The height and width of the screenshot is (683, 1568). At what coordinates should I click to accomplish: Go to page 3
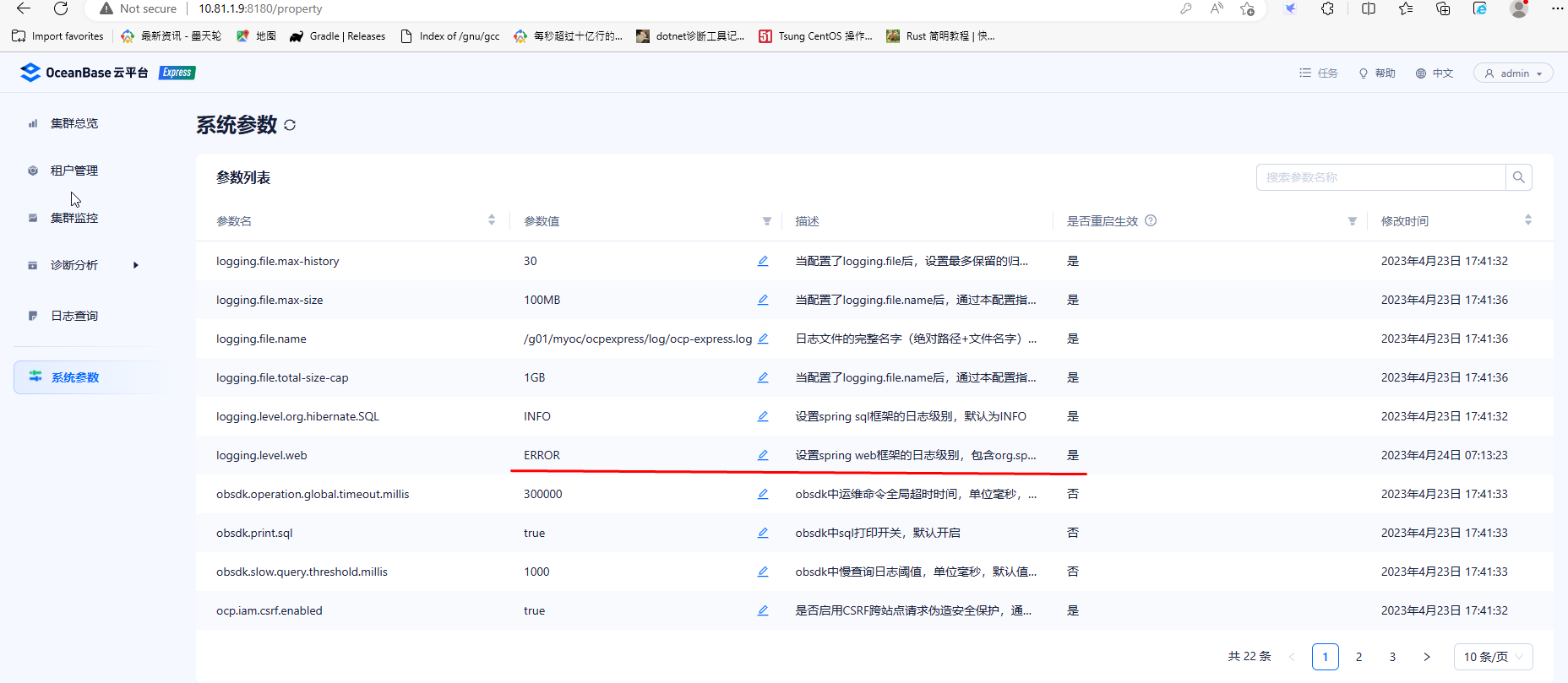1392,657
